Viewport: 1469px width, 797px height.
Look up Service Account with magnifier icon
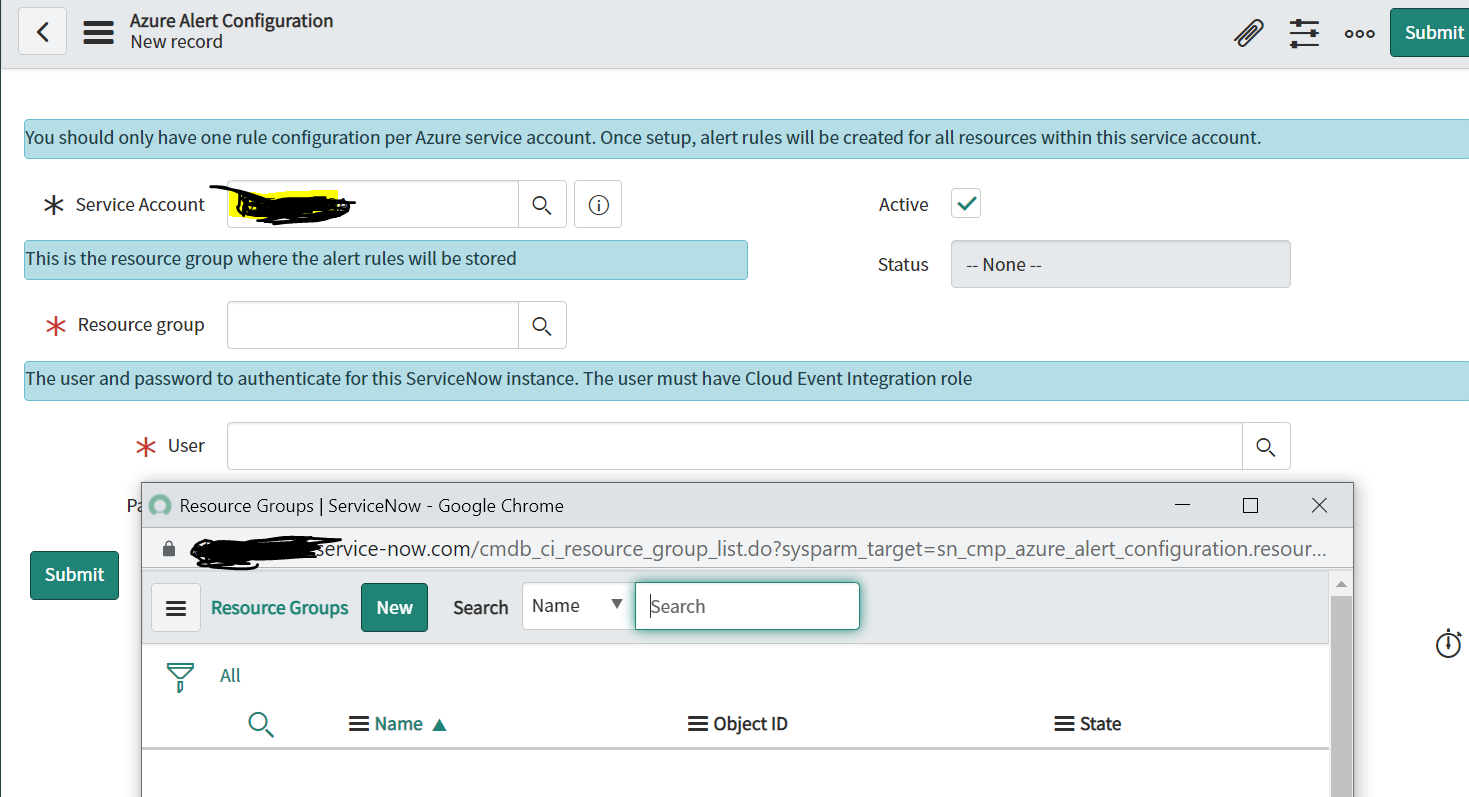[x=542, y=204]
